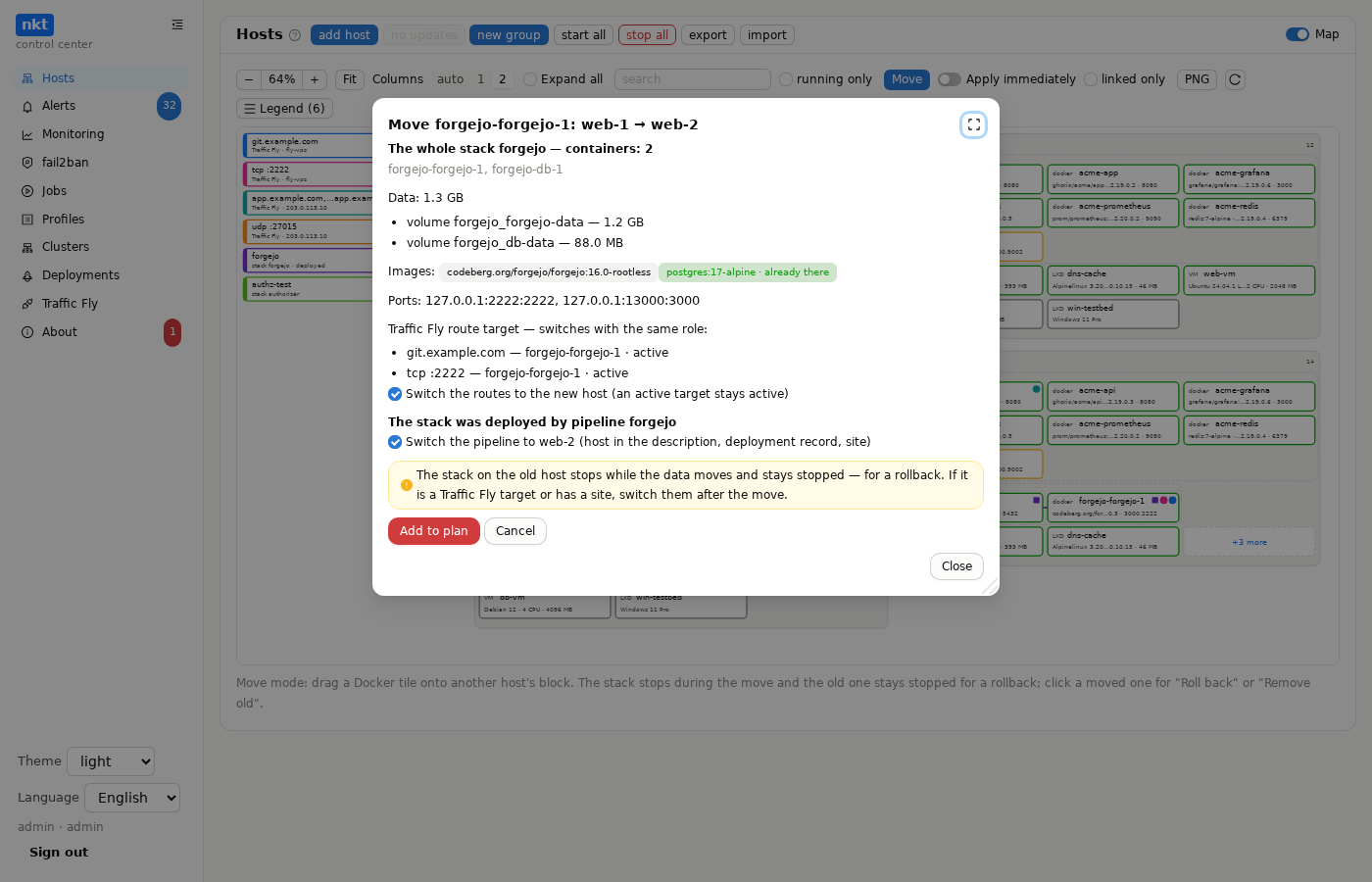Click the stop all button

click(x=647, y=35)
